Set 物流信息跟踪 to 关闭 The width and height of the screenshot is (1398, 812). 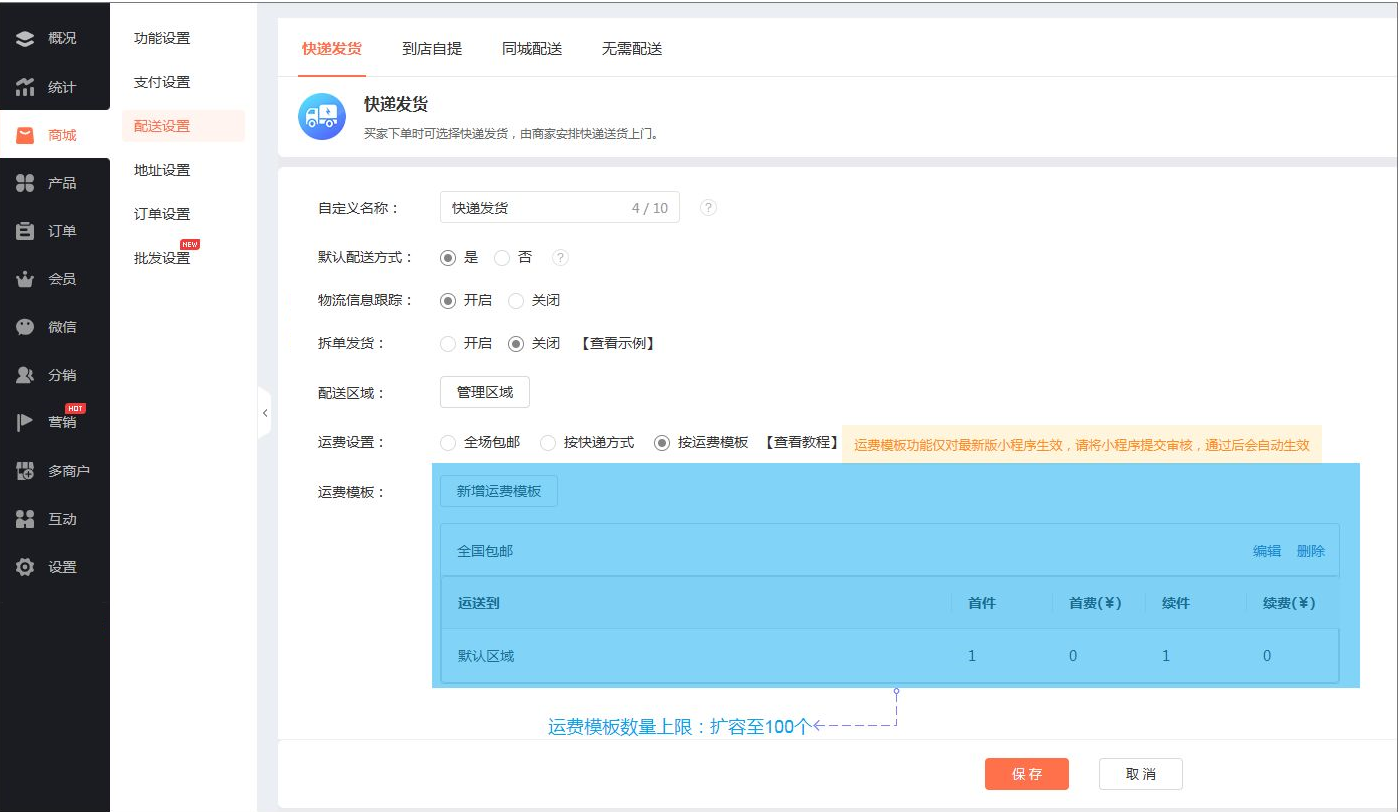pyautogui.click(x=516, y=301)
